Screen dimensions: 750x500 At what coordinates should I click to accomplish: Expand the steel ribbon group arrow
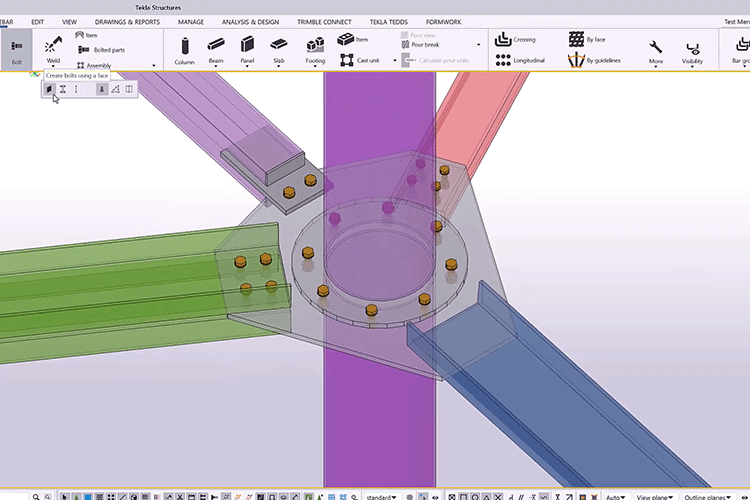[x=154, y=66]
